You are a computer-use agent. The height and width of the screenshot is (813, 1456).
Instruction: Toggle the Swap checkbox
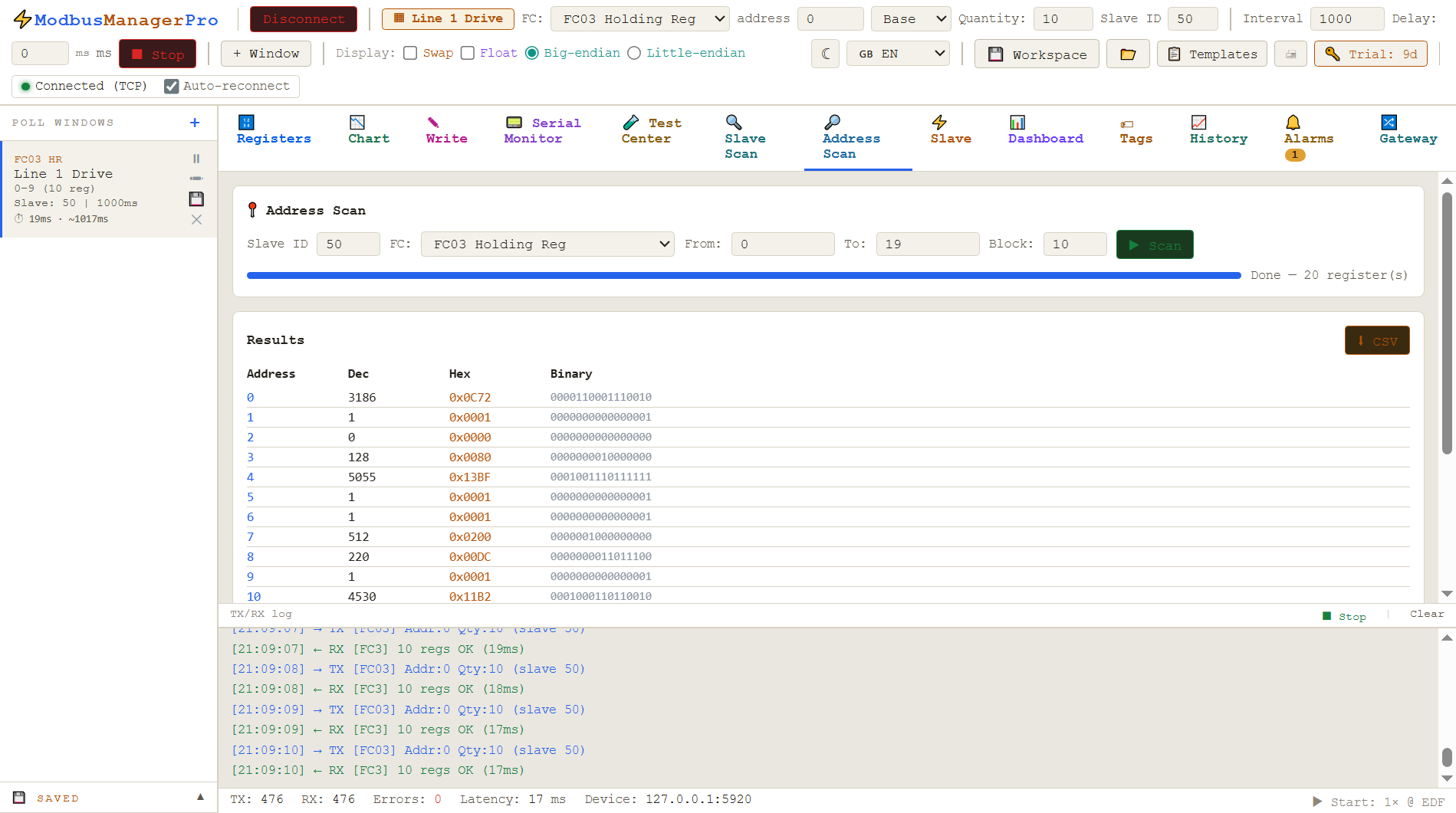click(410, 53)
